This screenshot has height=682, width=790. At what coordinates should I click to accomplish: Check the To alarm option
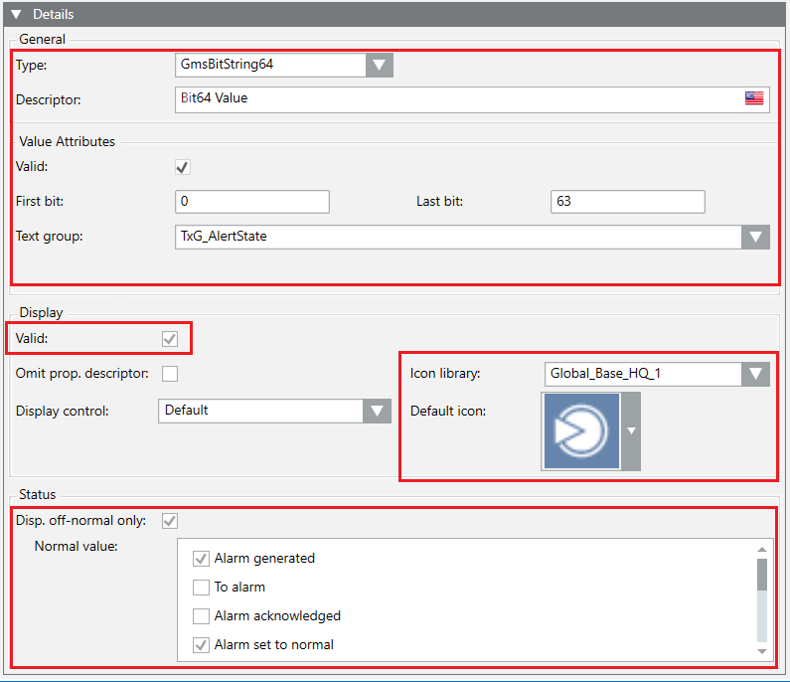coord(201,588)
